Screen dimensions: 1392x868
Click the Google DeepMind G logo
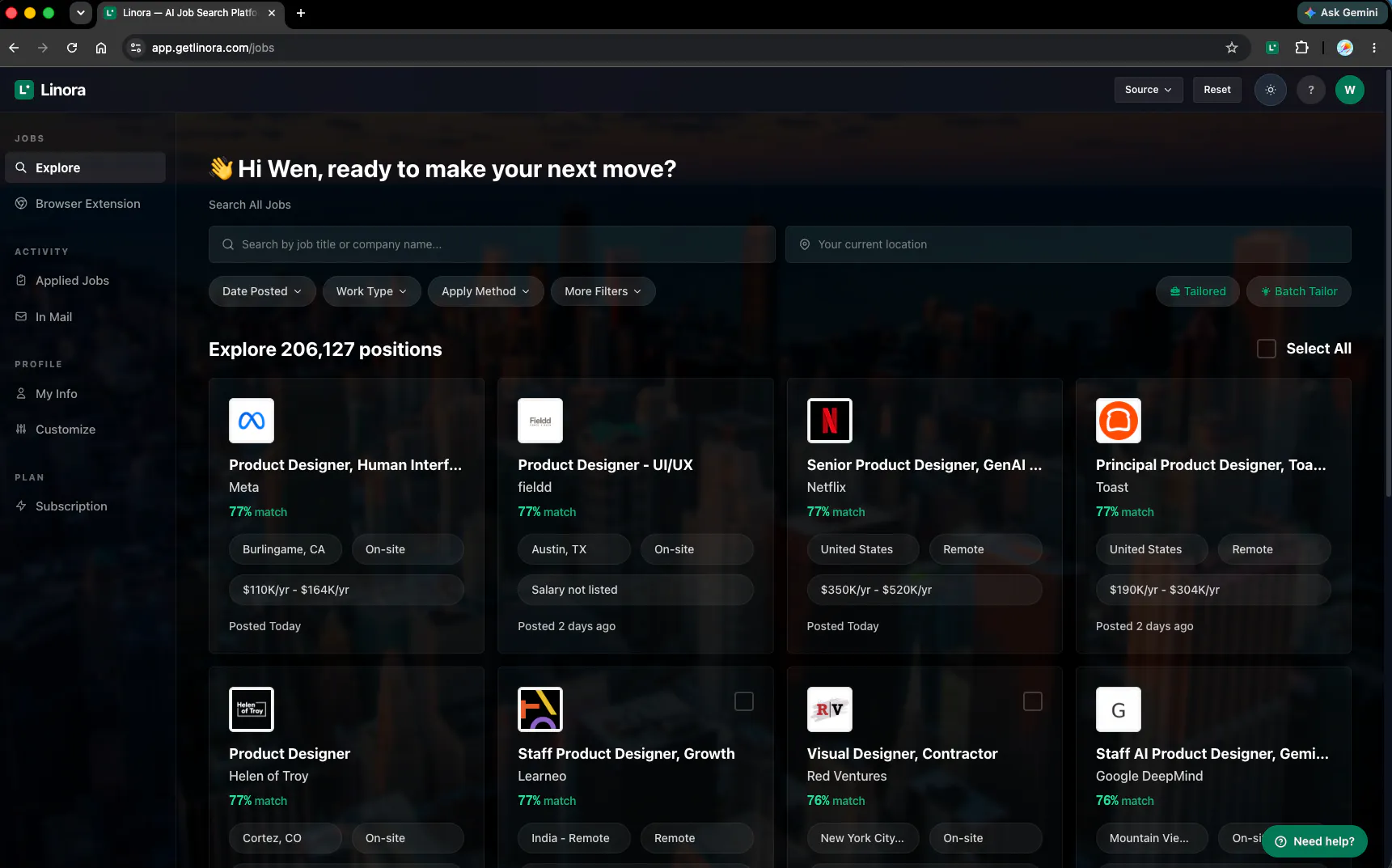pyautogui.click(x=1119, y=709)
